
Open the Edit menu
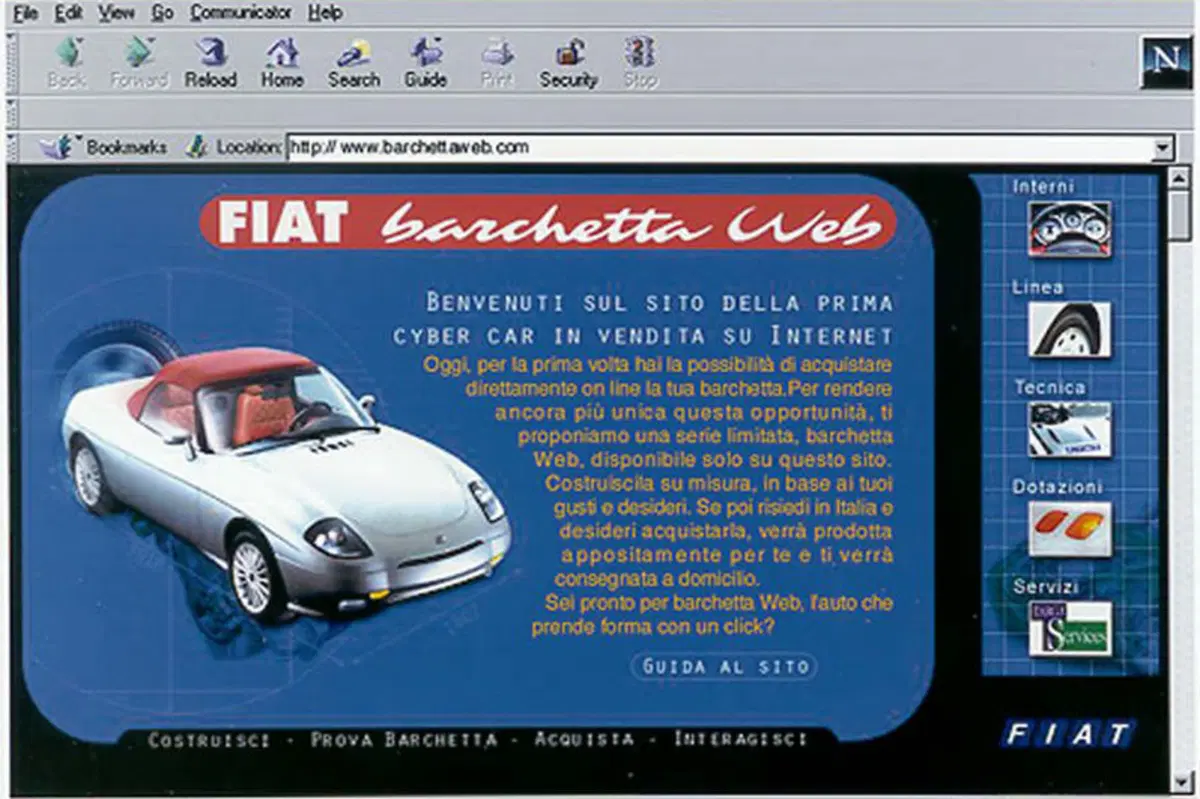(x=69, y=13)
